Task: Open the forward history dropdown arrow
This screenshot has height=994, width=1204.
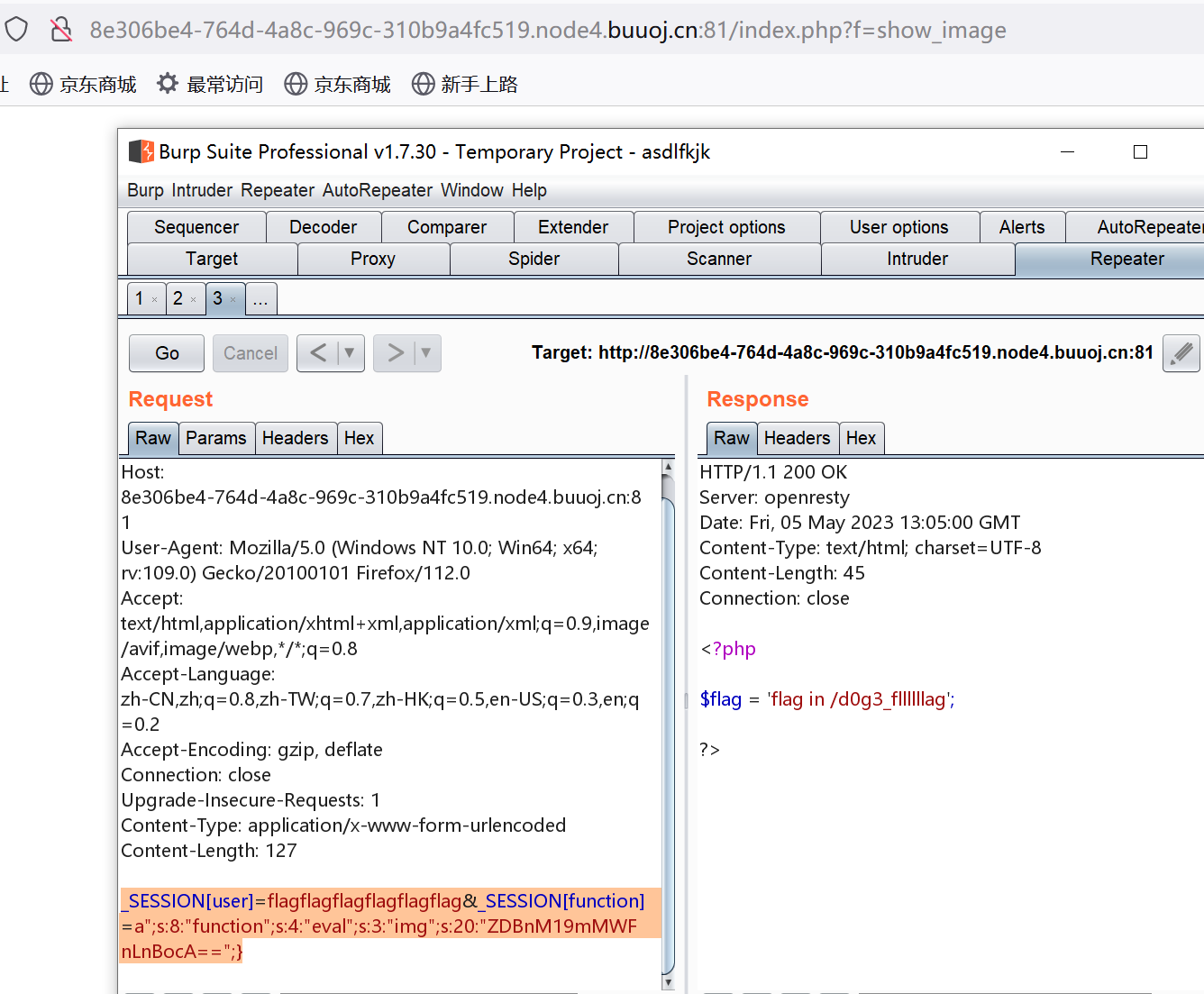Action: click(426, 353)
